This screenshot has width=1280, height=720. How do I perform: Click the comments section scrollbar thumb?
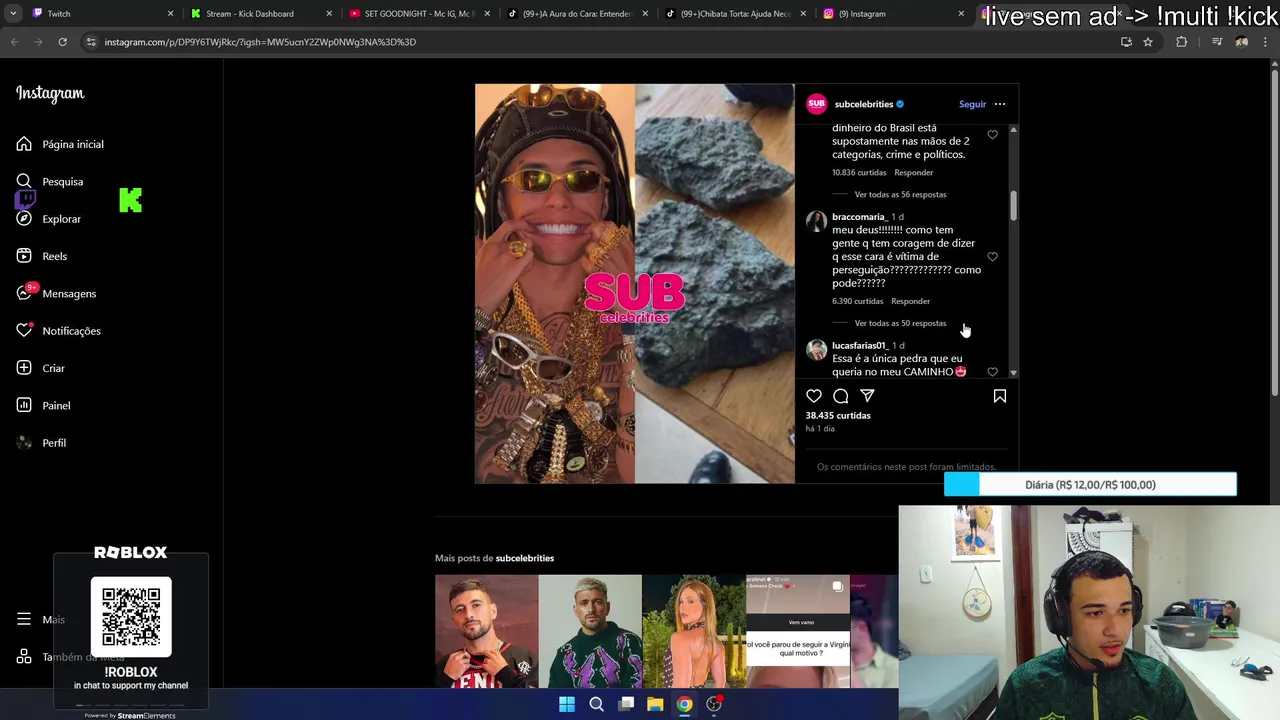[x=1013, y=205]
